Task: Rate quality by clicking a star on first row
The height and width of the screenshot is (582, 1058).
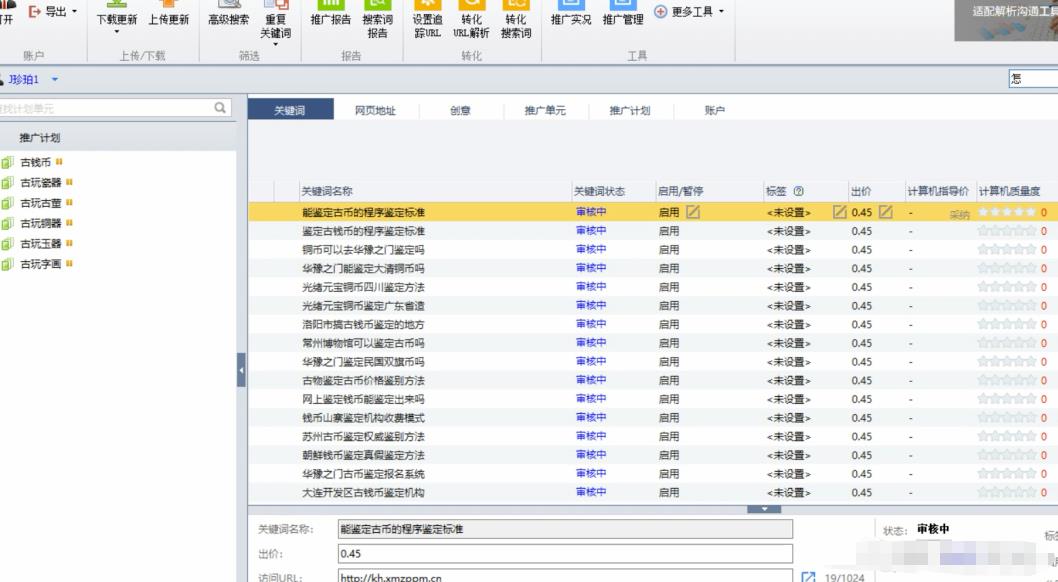Action: coord(1007,211)
